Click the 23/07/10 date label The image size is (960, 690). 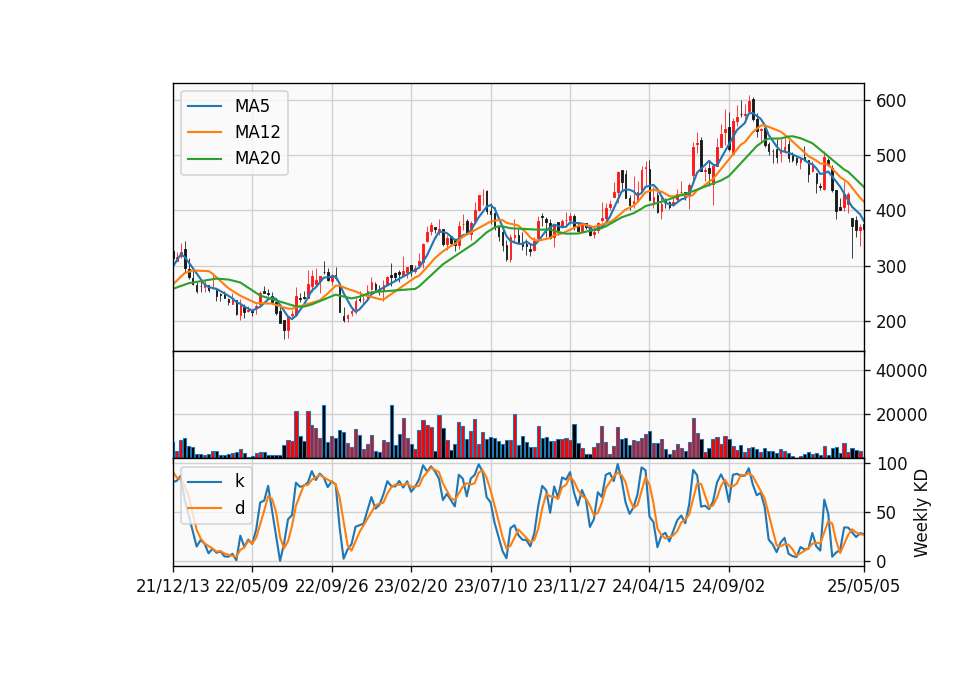[x=490, y=586]
